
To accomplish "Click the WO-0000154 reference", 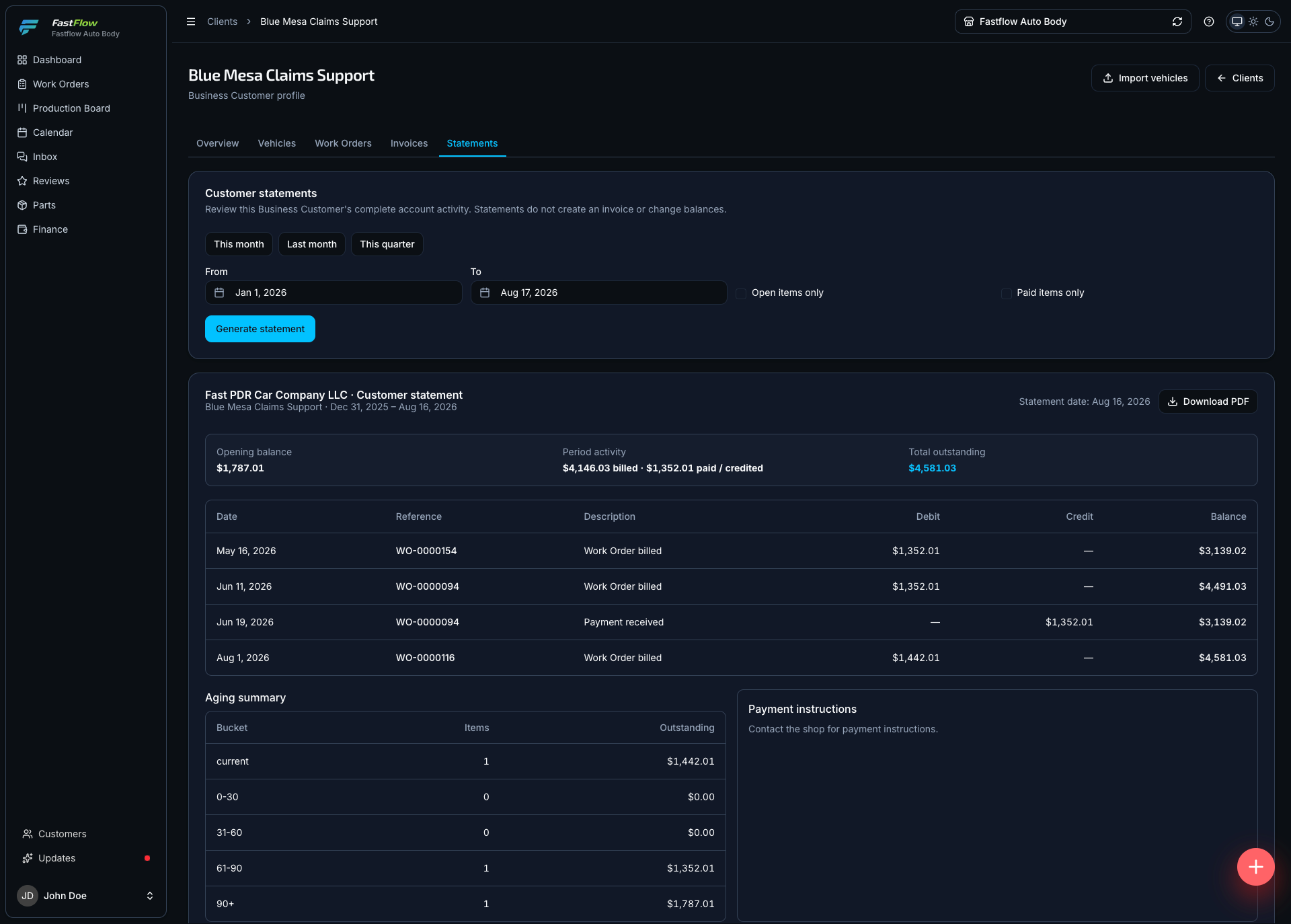I will tap(426, 551).
